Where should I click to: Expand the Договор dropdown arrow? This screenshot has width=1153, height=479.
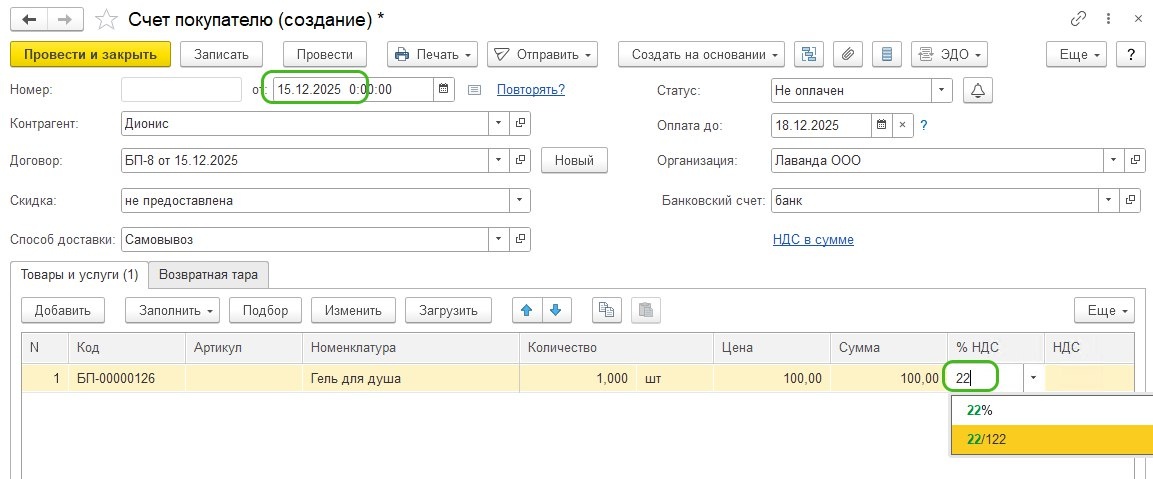coord(499,160)
